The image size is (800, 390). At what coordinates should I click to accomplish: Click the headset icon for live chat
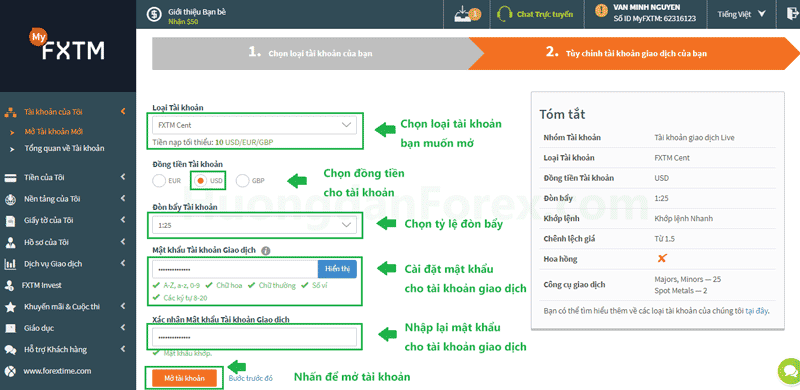coord(505,14)
